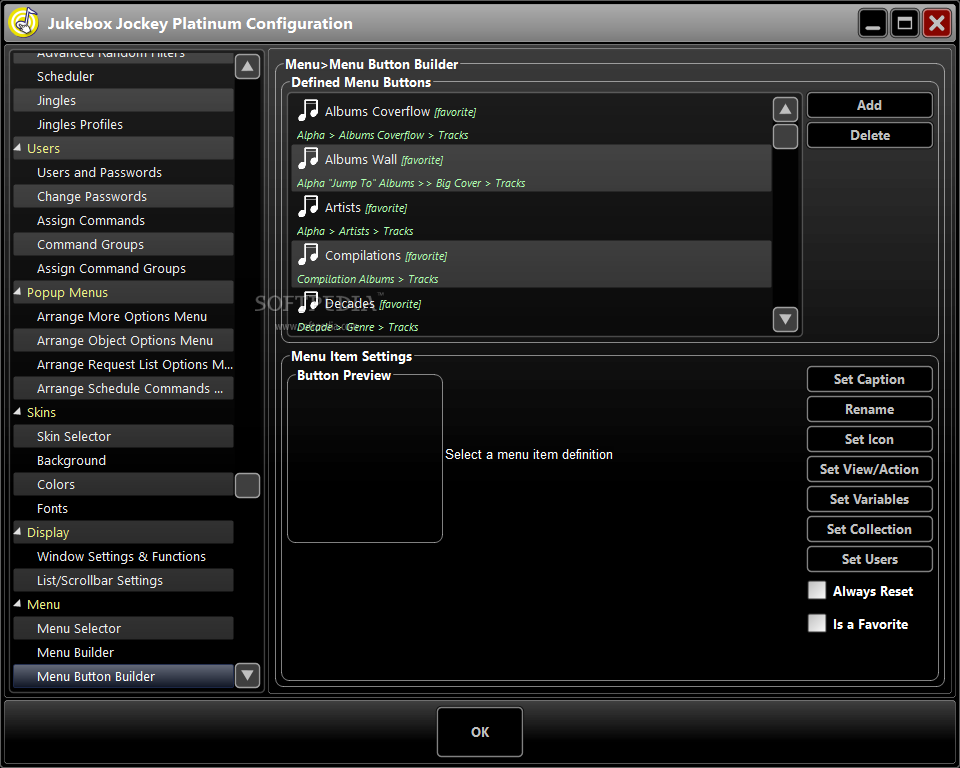Viewport: 960px width, 768px height.
Task: Collapse the Display tree section
Action: (x=18, y=532)
